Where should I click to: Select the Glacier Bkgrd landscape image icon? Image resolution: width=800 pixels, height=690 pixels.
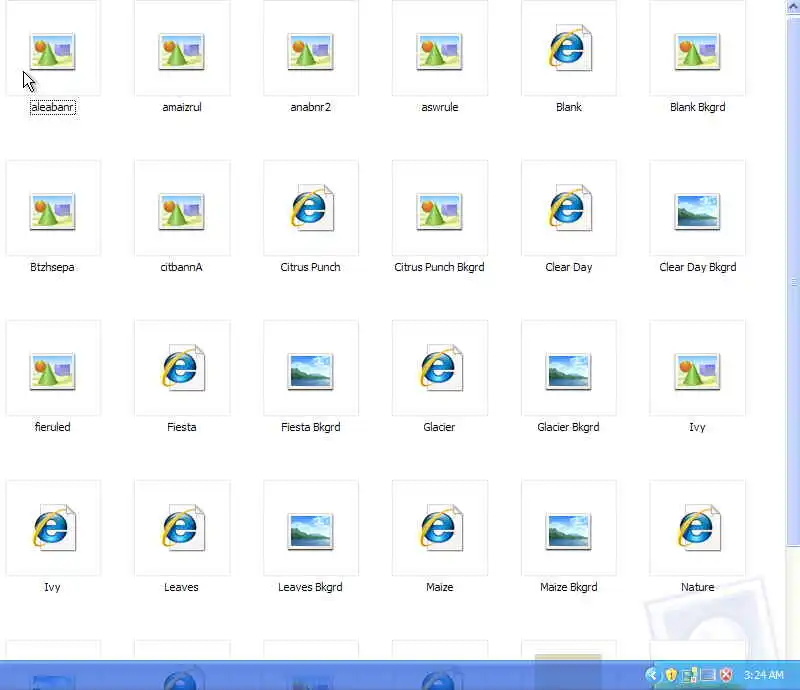[568, 371]
